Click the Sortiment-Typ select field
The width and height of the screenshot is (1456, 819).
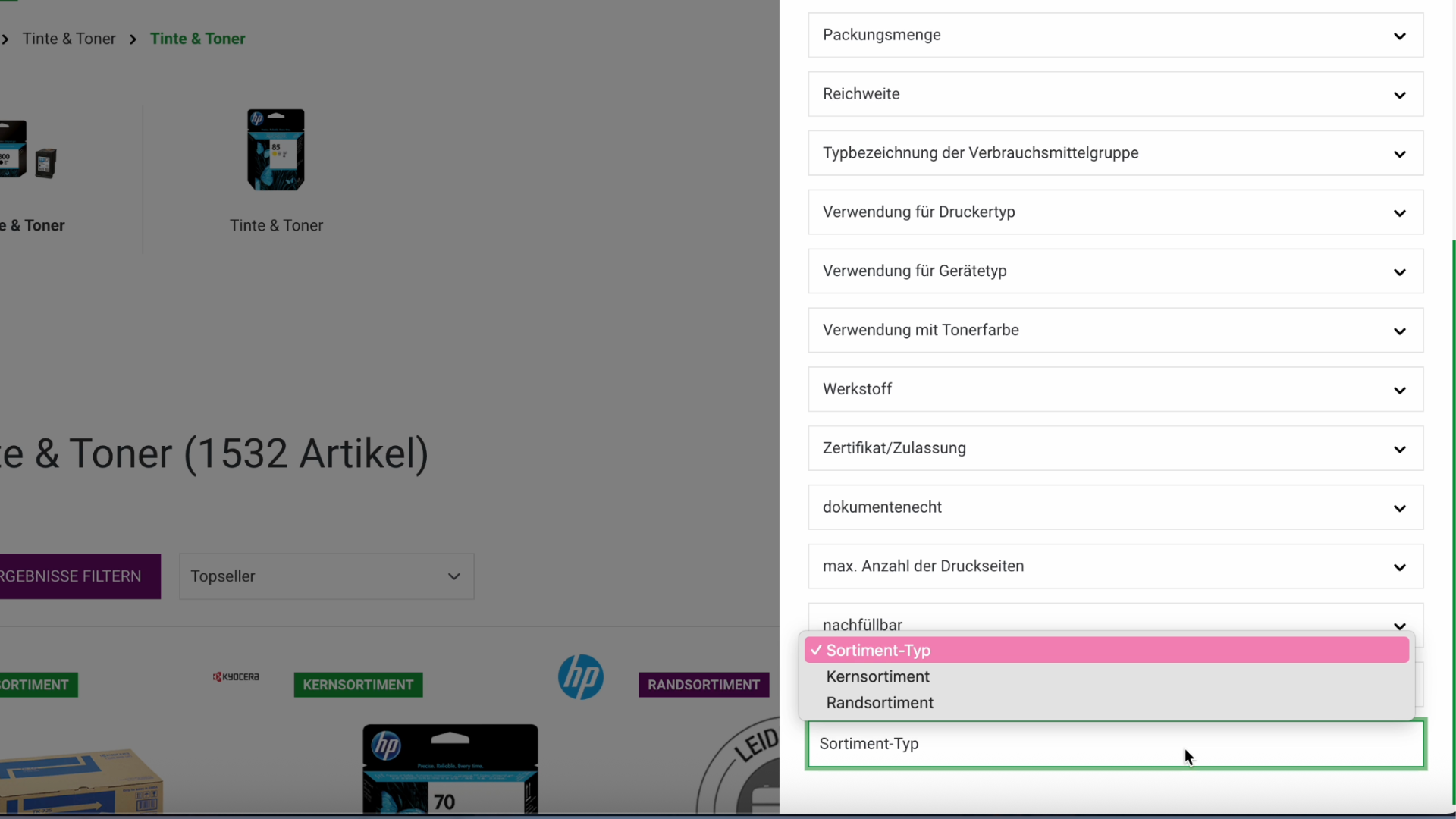click(1115, 744)
